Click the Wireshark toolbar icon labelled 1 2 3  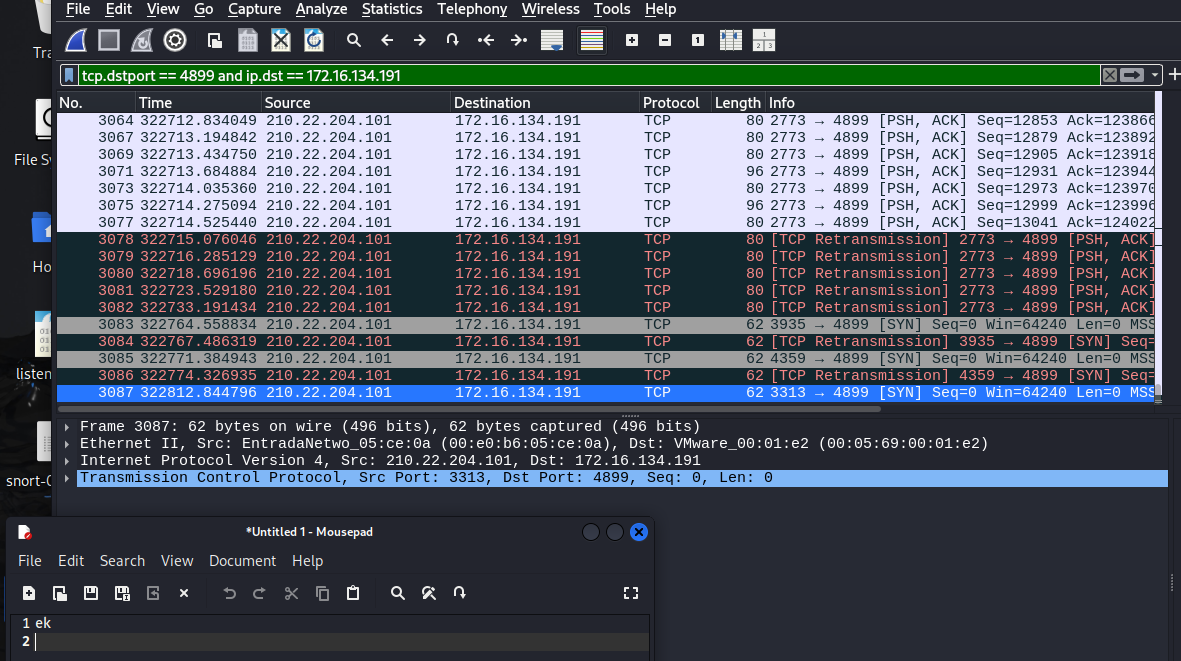[764, 41]
